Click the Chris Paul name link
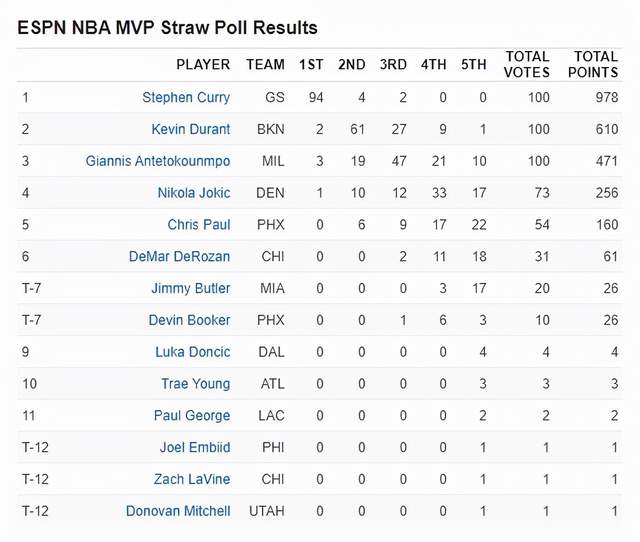 click(199, 225)
